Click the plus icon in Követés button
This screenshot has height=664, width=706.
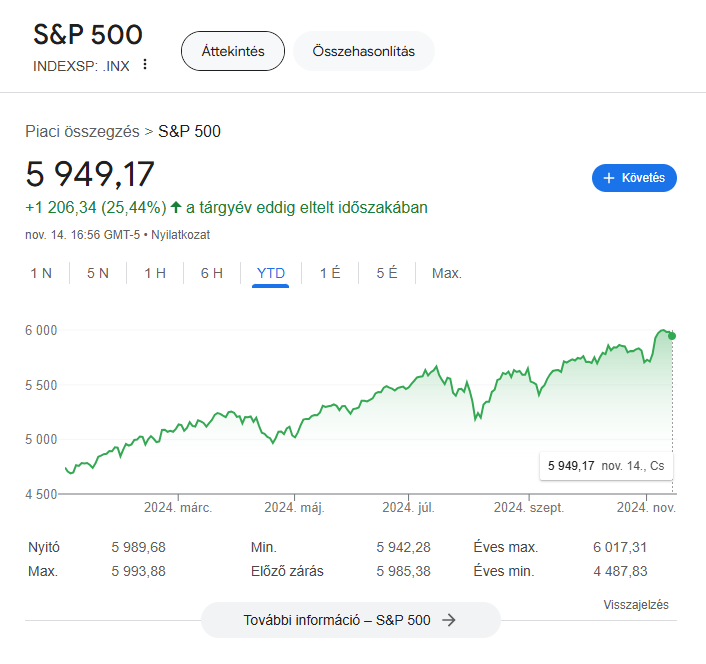coord(609,178)
